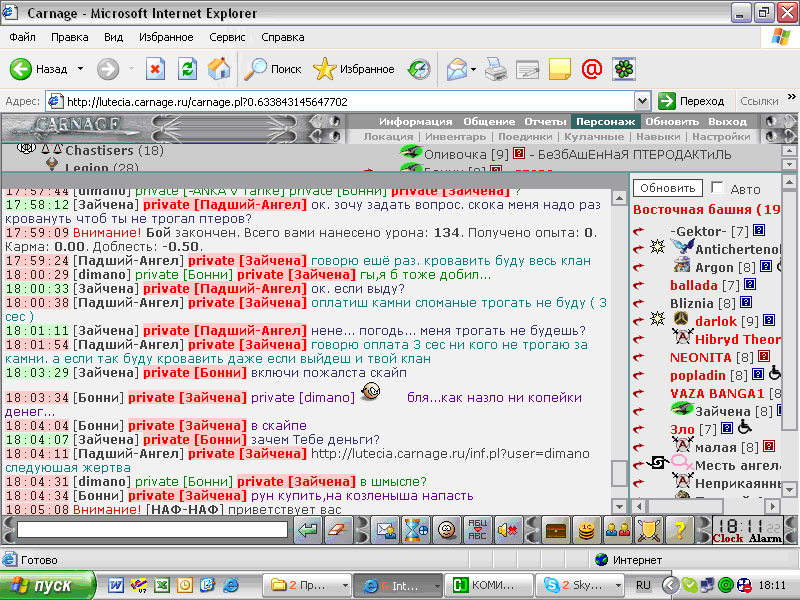Click the edit page toolbar icon

pyautogui.click(x=528, y=69)
